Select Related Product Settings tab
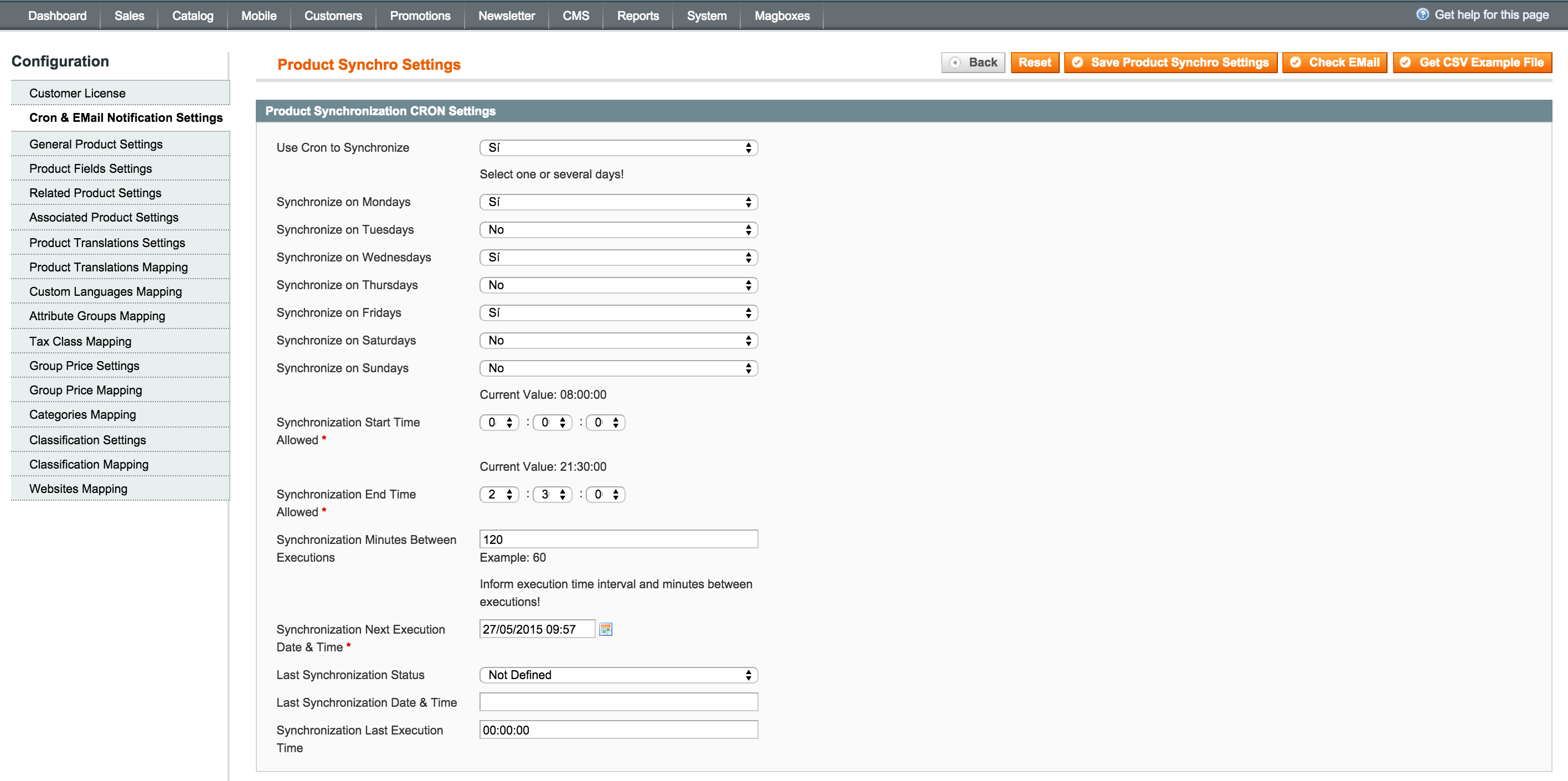Viewport: 1568px width, 781px height. point(121,192)
